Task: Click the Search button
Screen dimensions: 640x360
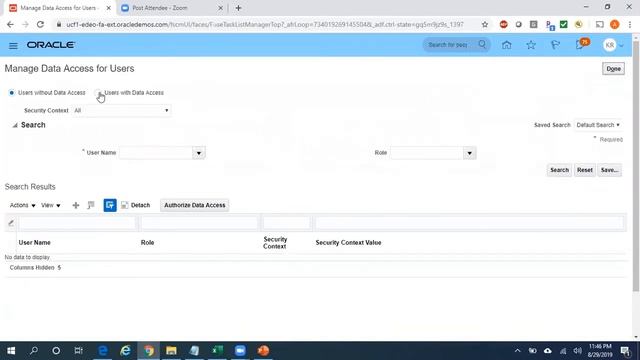Action: pos(559,170)
